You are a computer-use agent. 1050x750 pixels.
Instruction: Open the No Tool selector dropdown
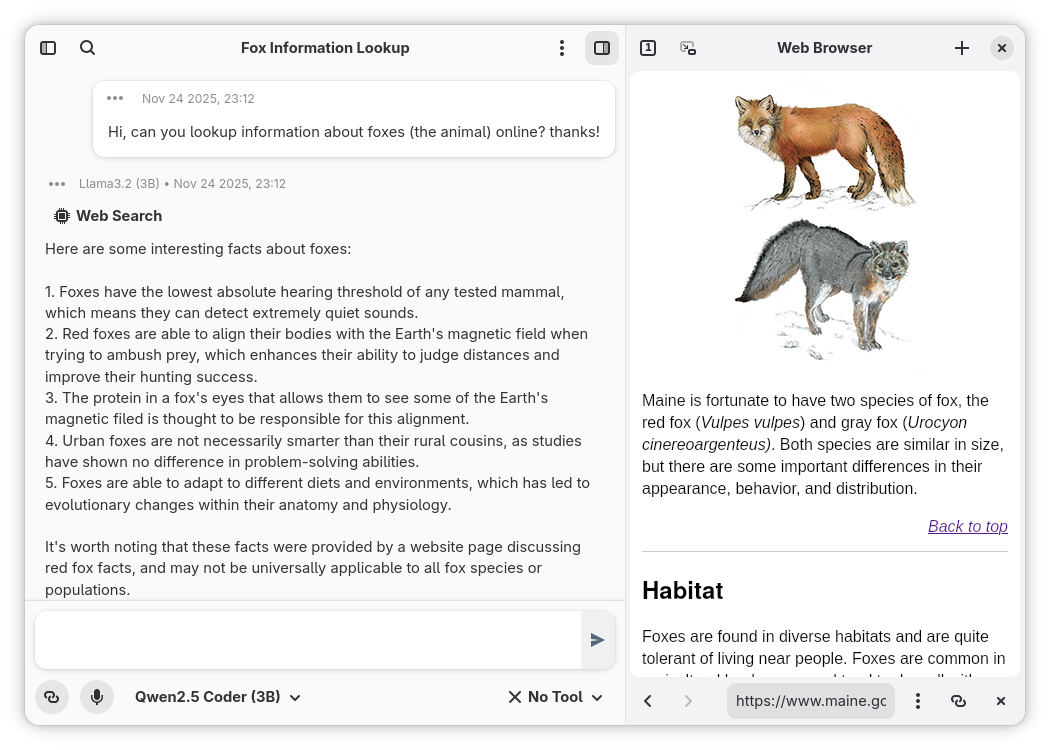pos(555,697)
